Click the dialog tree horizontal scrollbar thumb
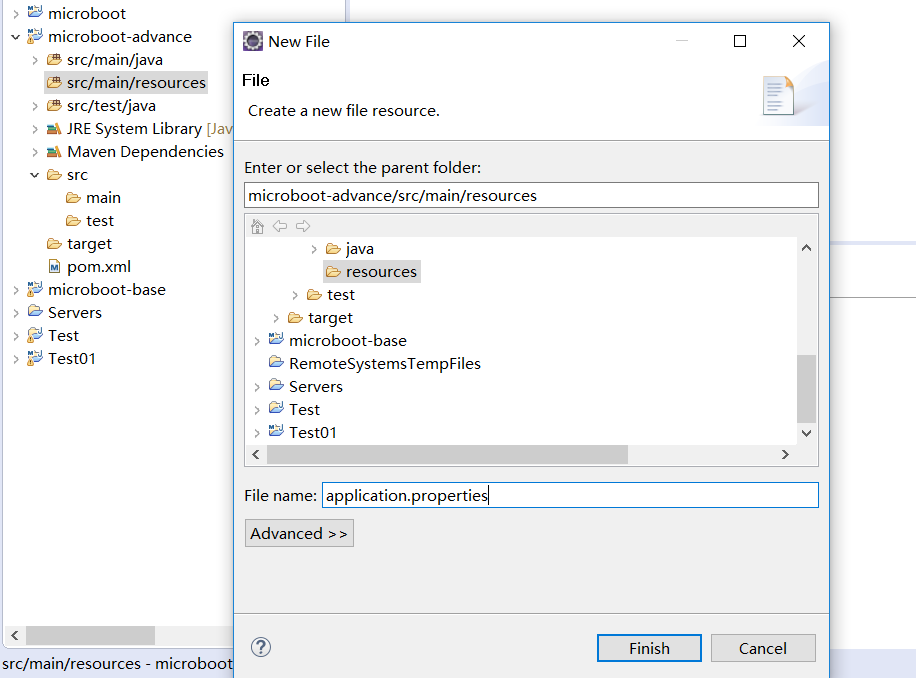Screen dimensions: 916x678 click(447, 454)
